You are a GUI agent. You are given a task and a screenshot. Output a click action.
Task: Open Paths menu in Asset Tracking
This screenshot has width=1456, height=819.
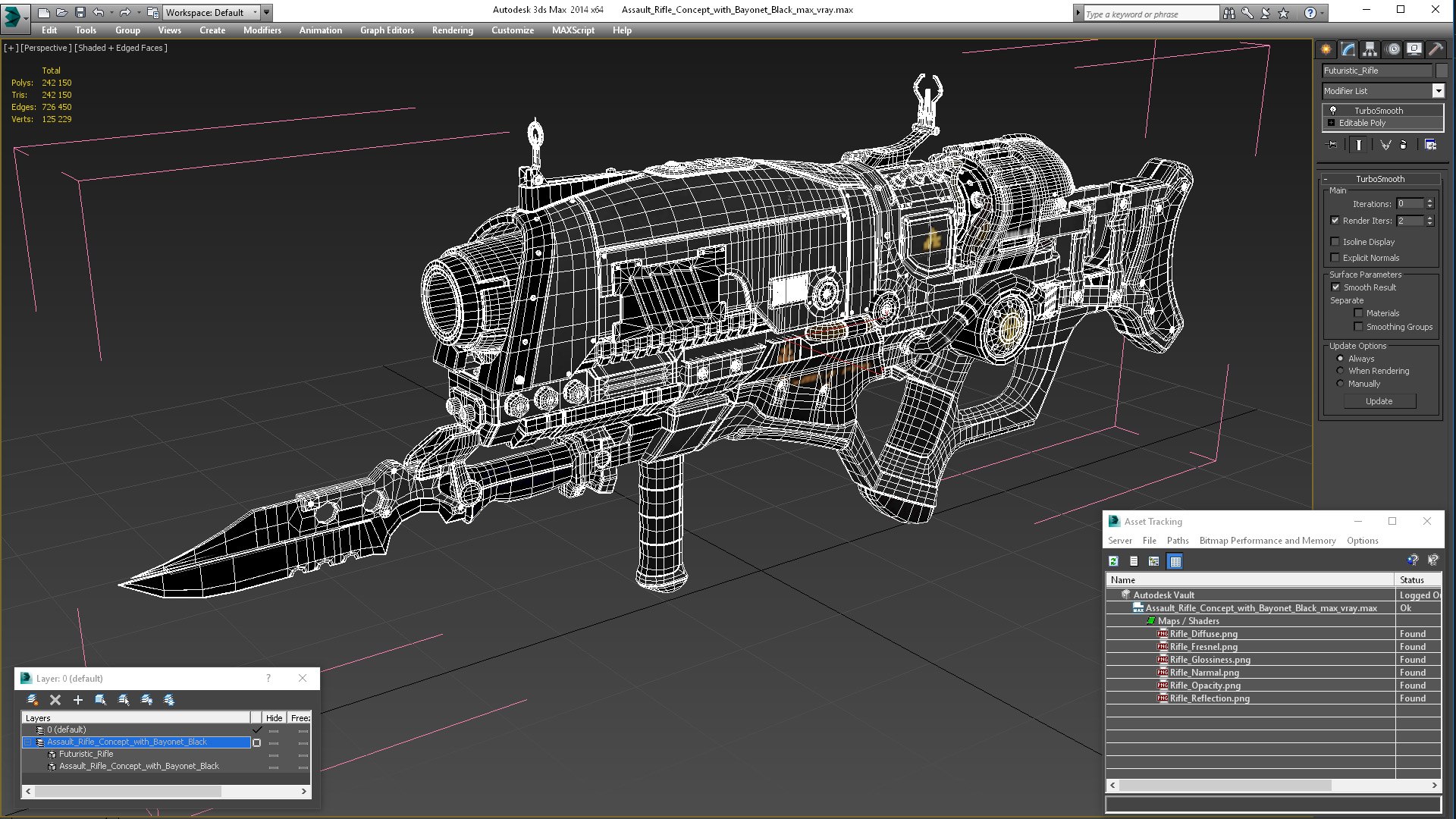click(1178, 541)
